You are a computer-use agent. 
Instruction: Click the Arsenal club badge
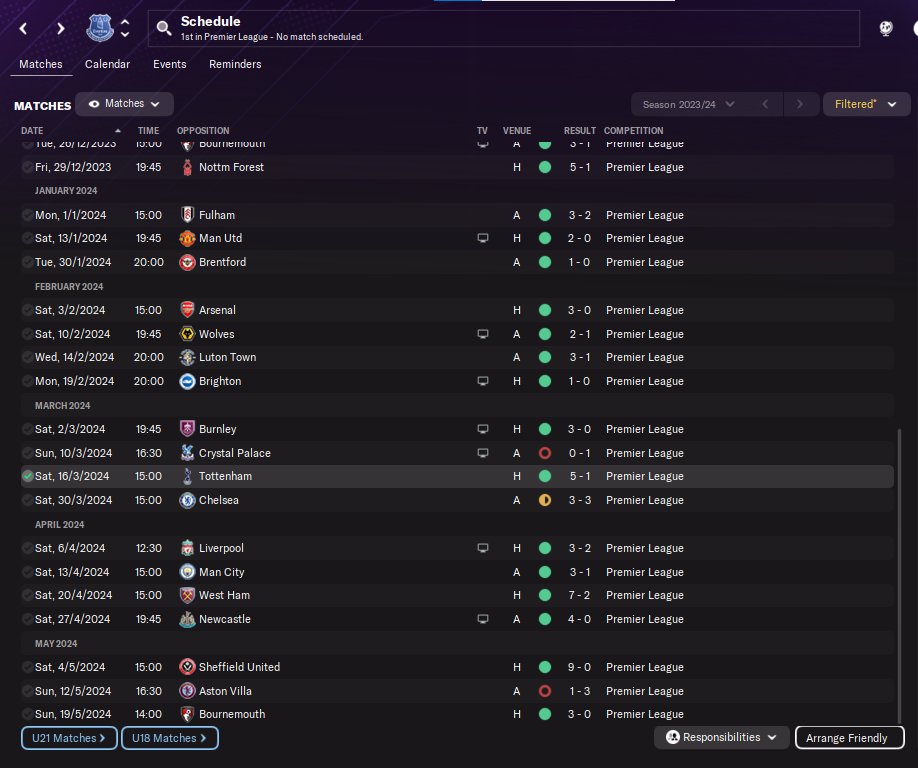[x=187, y=310]
